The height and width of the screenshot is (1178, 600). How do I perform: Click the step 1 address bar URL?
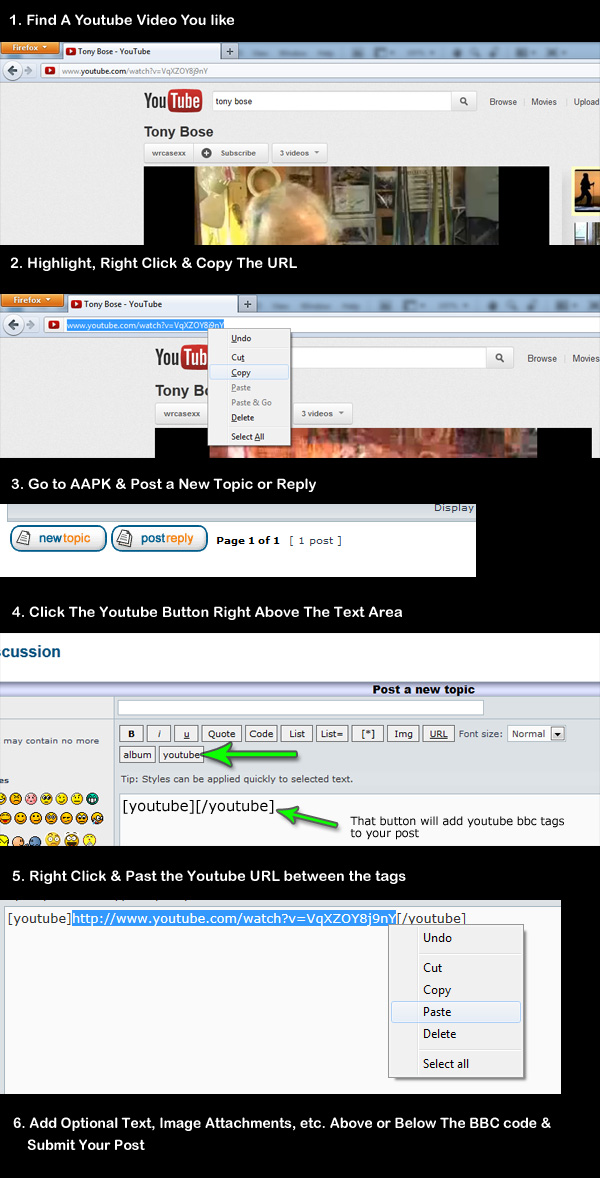coord(134,71)
